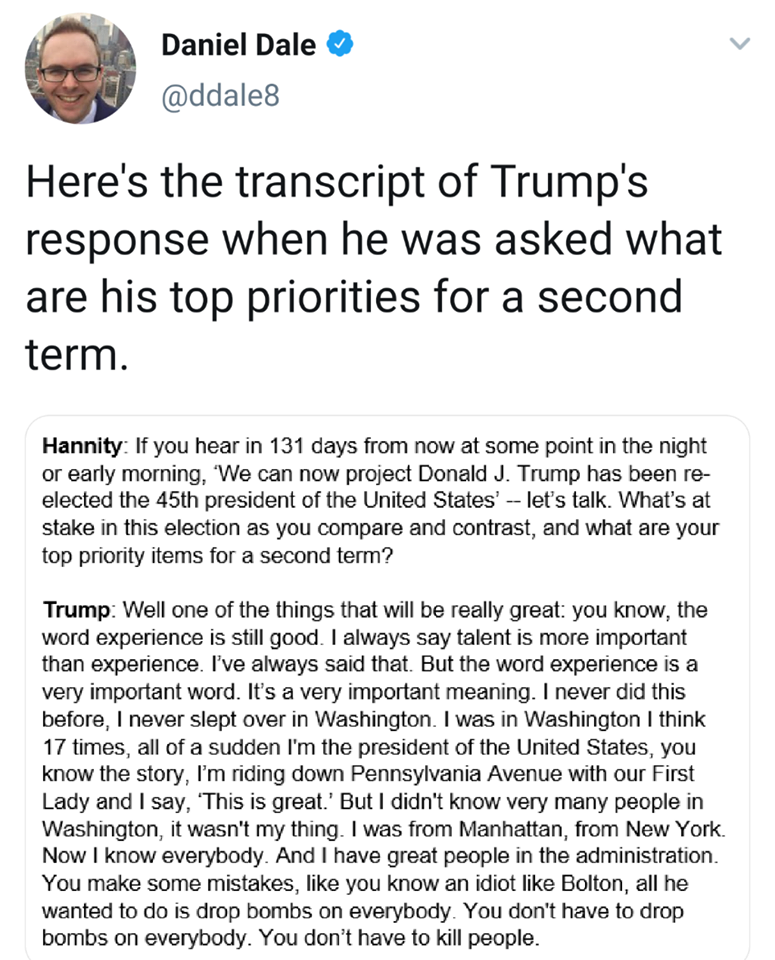Click "top priority items for a second term?"
775x960 pixels.
217,556
